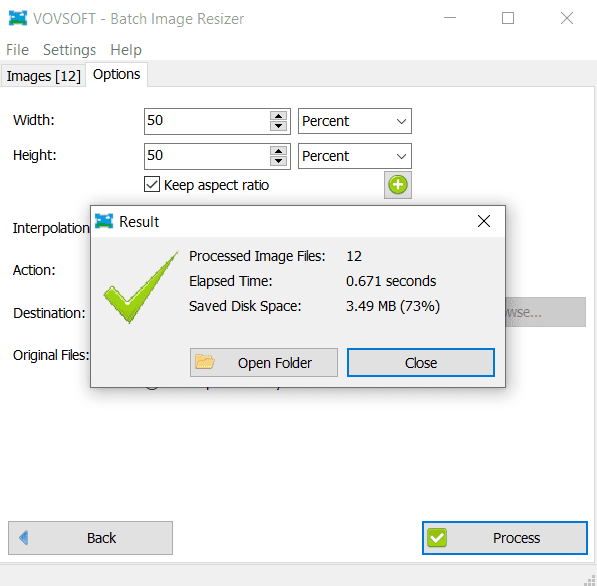Image resolution: width=597 pixels, height=586 pixels.
Task: Click the green checkmark Process icon
Action: (x=437, y=538)
